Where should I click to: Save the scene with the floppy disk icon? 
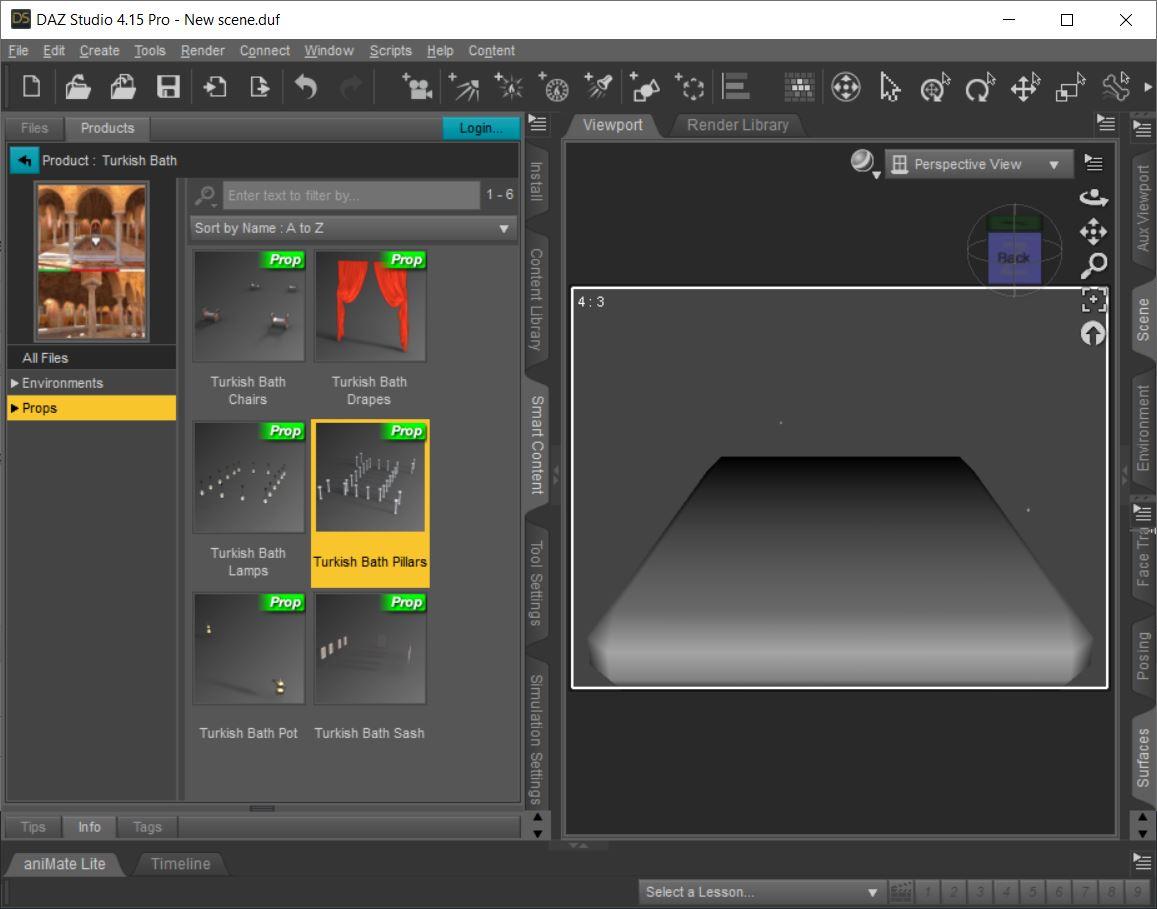click(168, 87)
